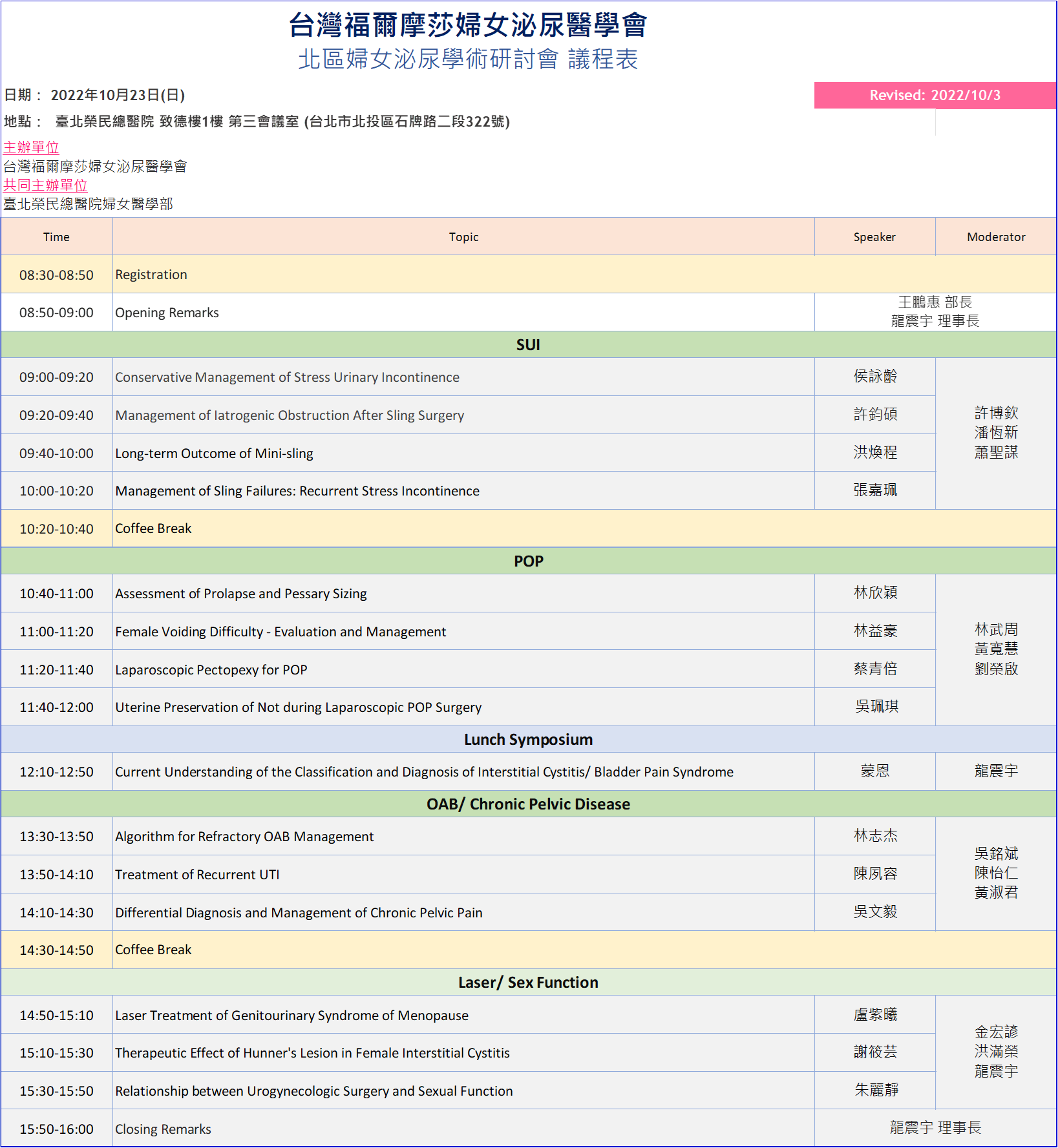Click the Registration topic cell
1058x1148 pixels.
[151, 275]
